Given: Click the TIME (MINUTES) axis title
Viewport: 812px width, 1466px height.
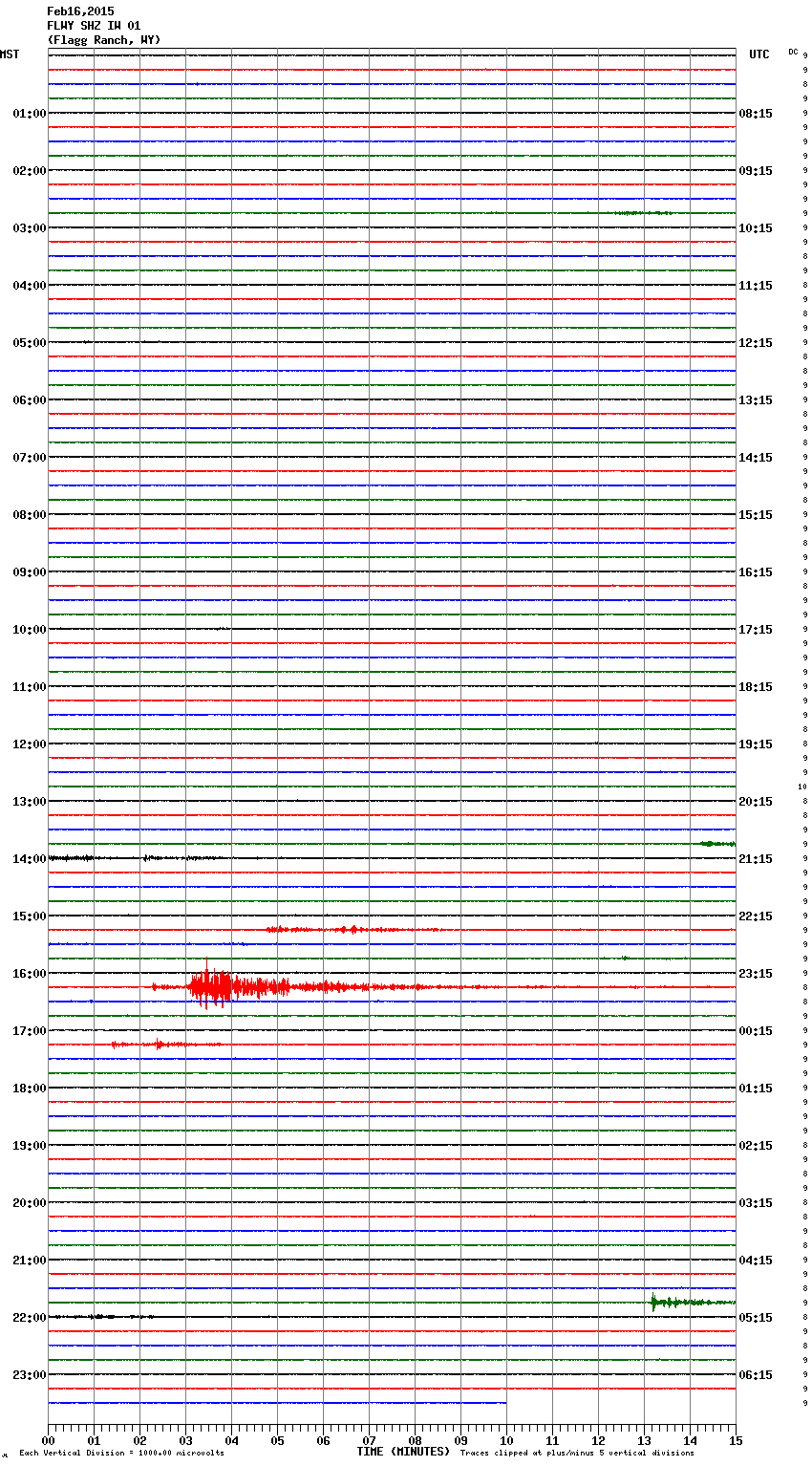Looking at the screenshot, I should pos(403,1452).
